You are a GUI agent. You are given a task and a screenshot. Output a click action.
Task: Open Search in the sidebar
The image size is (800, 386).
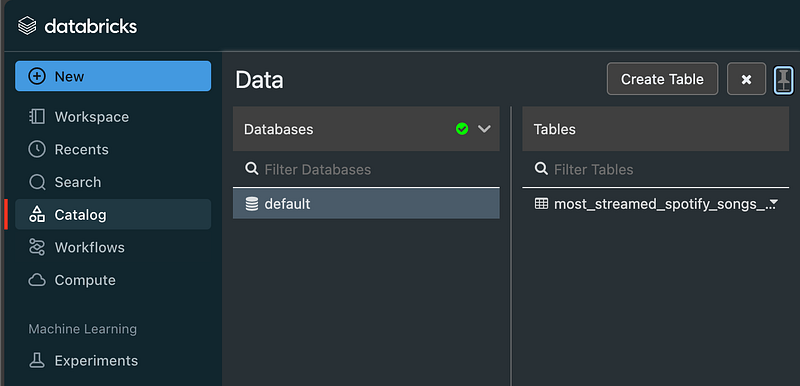click(113, 182)
